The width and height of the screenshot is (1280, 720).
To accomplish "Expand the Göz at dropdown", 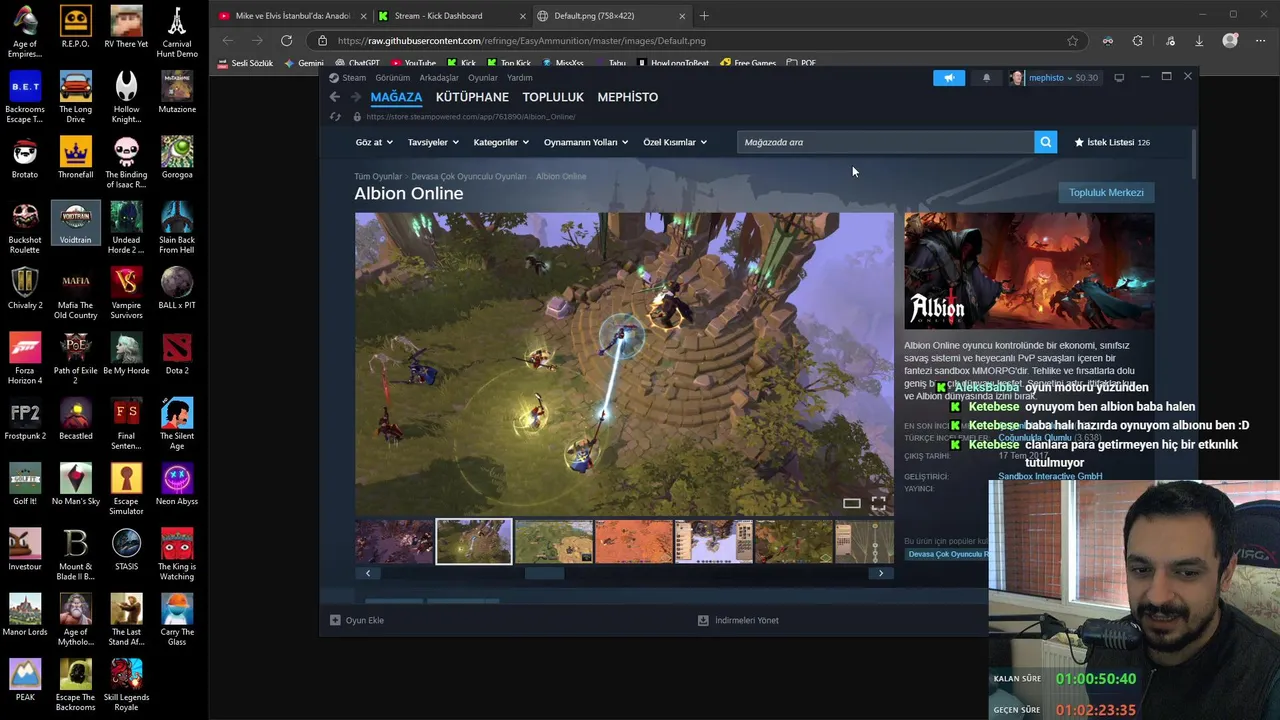I will tap(374, 142).
